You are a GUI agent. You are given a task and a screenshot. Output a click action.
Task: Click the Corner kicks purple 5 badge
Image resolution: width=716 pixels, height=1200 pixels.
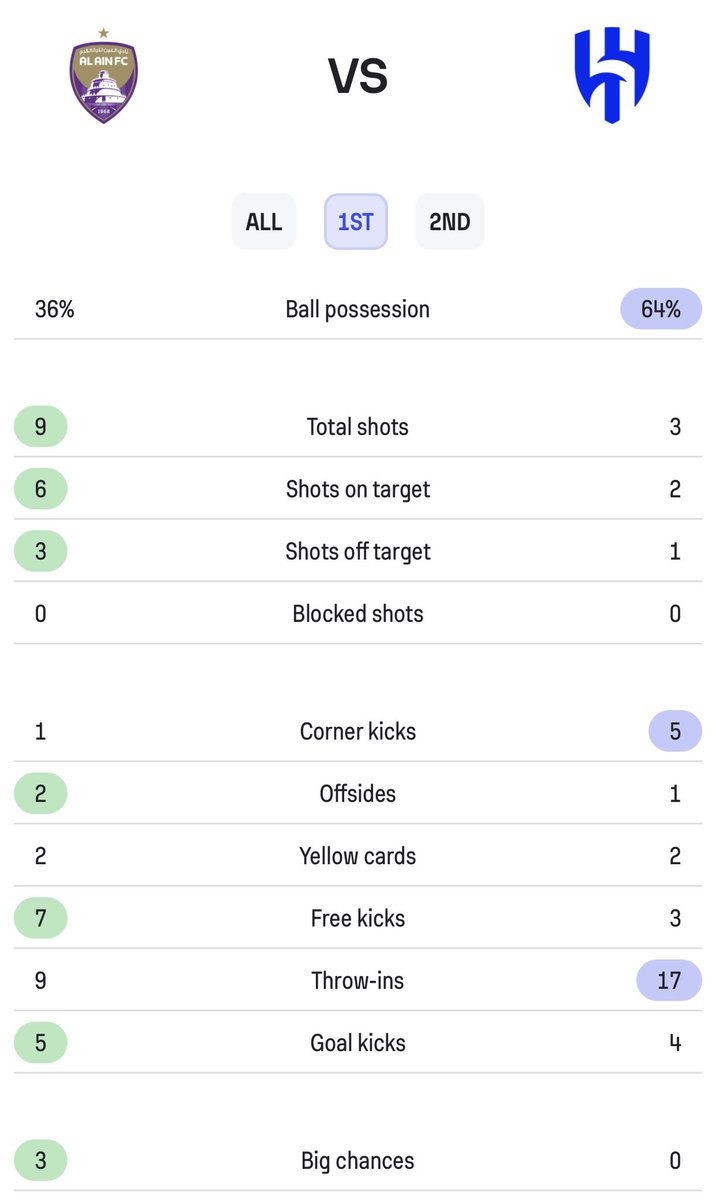tap(675, 731)
